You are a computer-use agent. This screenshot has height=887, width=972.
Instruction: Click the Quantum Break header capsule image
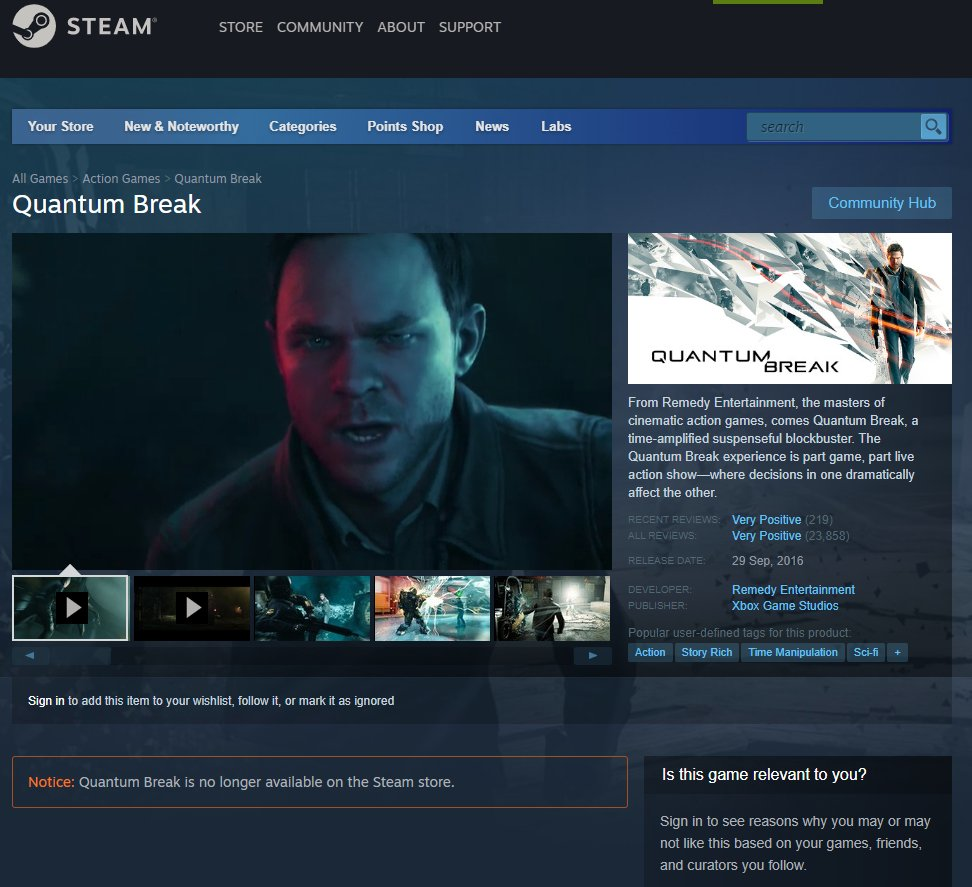pyautogui.click(x=790, y=308)
